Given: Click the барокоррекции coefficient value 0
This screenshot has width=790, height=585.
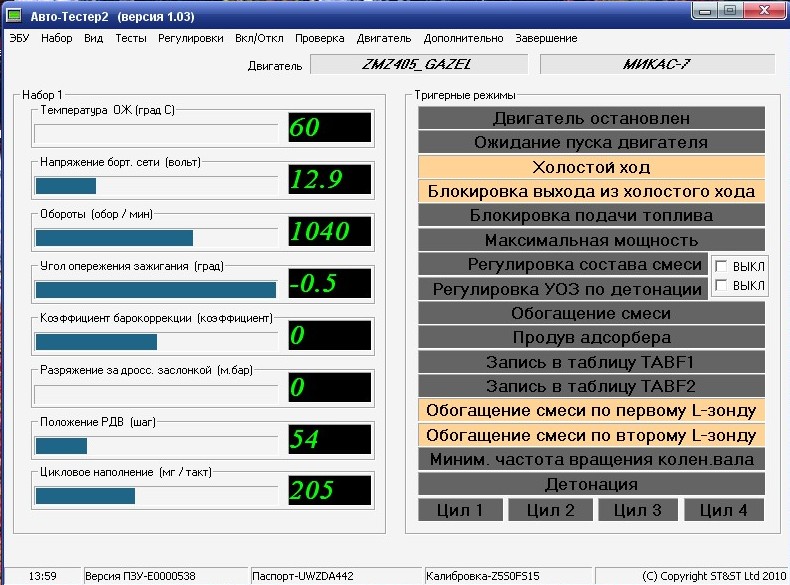Looking at the screenshot, I should (x=330, y=335).
